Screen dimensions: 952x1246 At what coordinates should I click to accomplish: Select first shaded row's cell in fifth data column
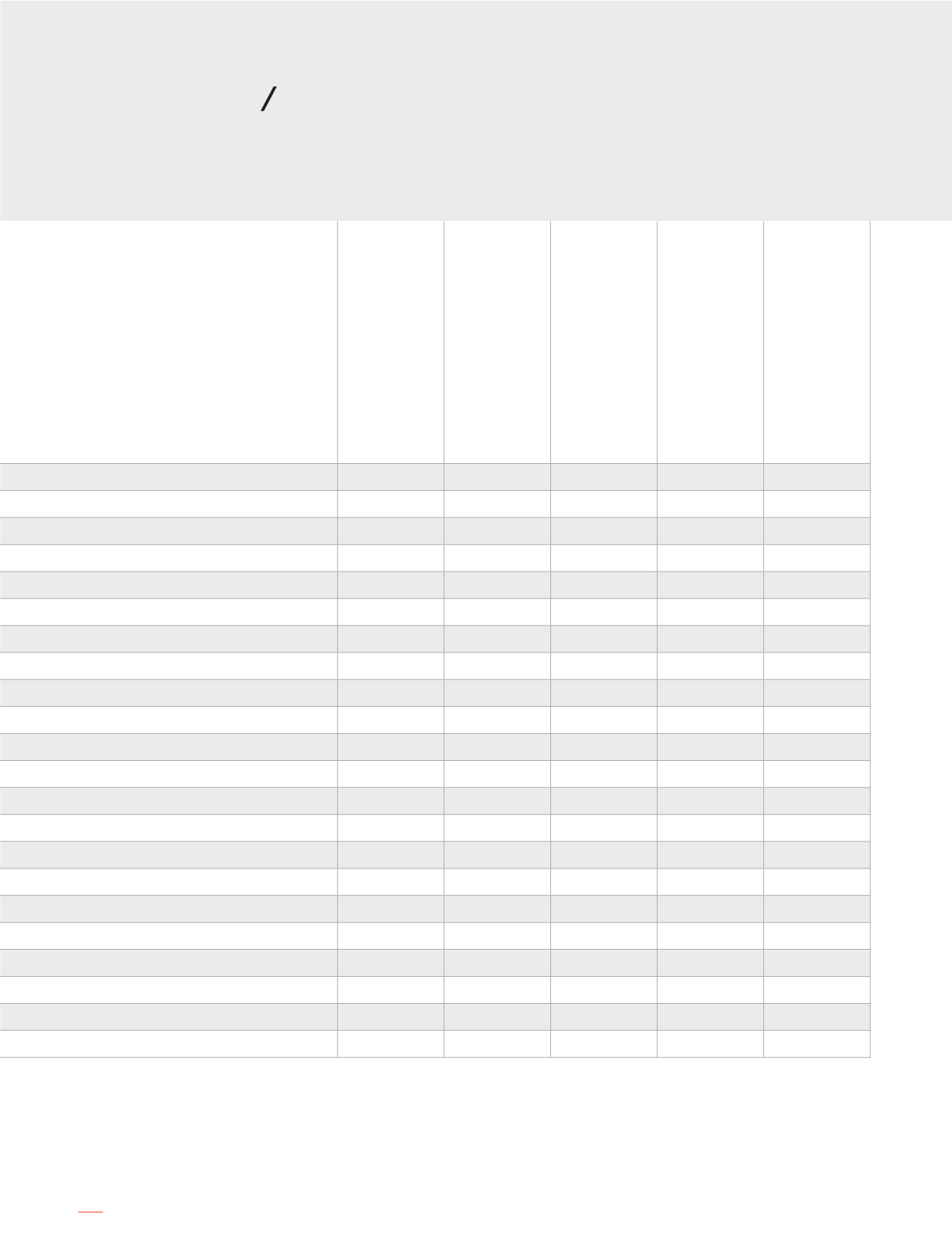[x=817, y=476]
